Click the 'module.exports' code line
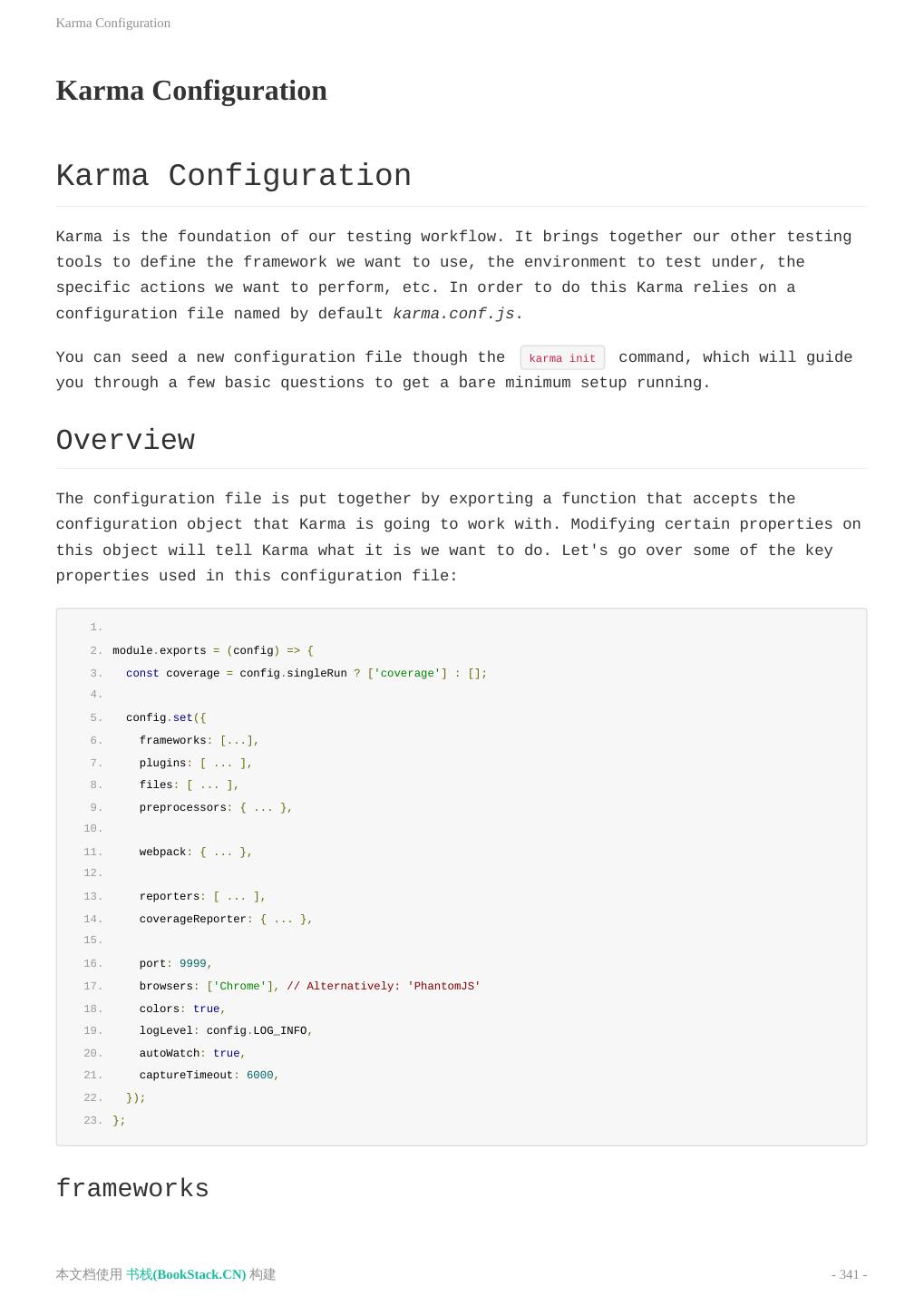 212,650
